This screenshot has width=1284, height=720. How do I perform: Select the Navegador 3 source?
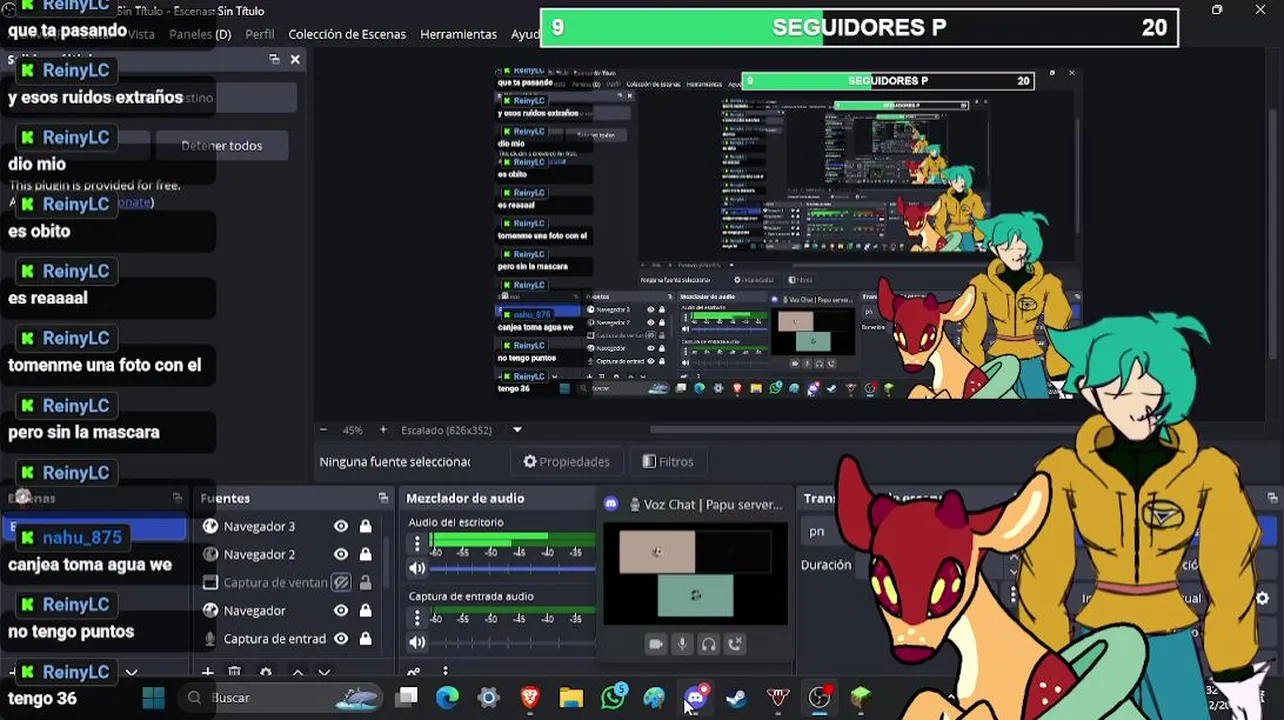(x=259, y=526)
